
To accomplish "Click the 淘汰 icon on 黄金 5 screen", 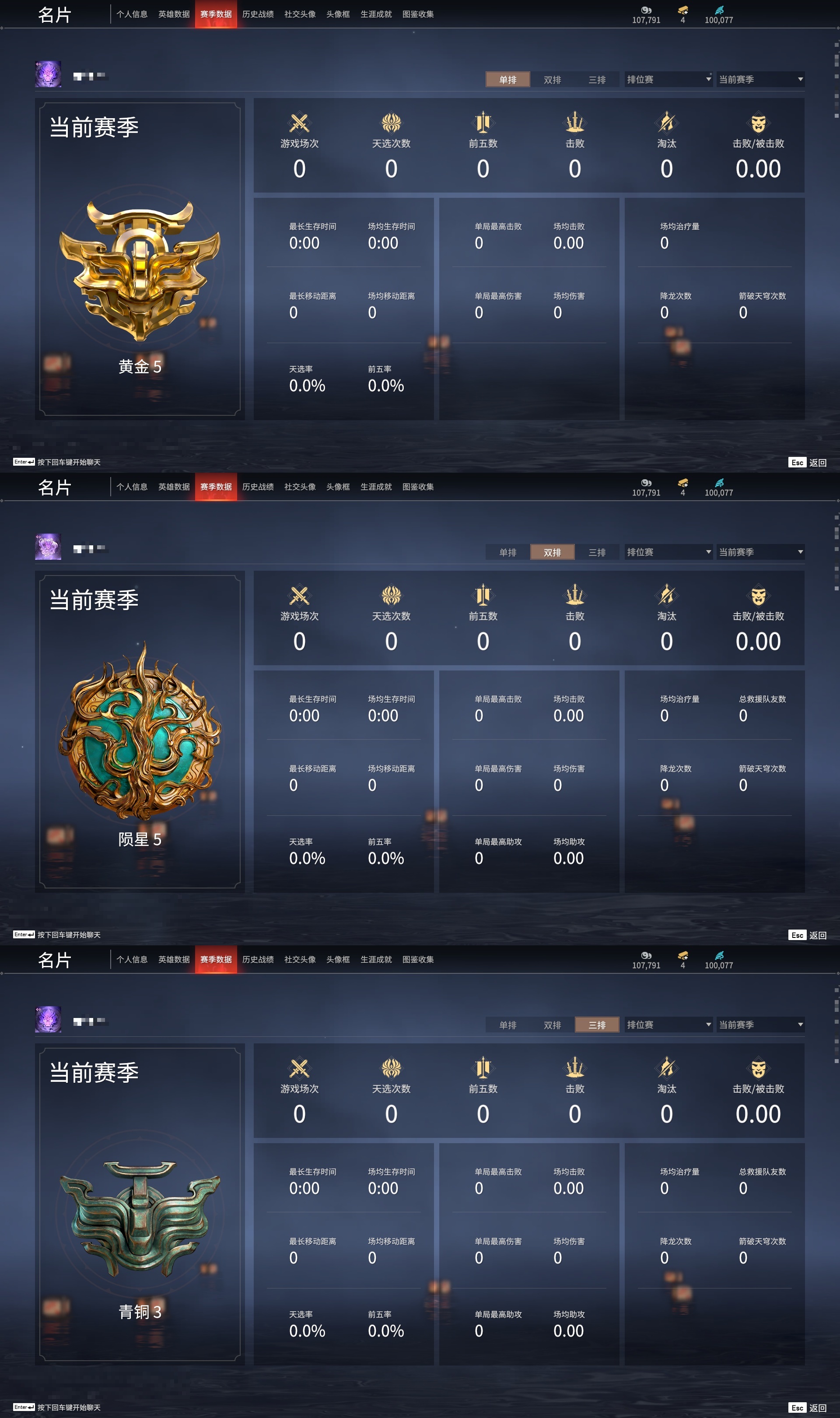I will pyautogui.click(x=666, y=122).
